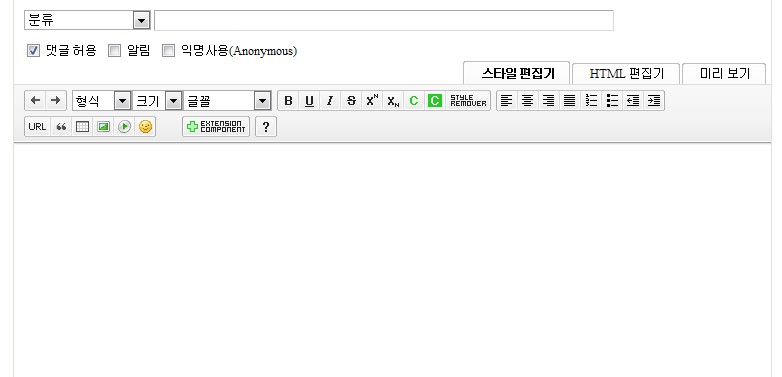
Task: Apply superscript formatting
Action: [372, 101]
